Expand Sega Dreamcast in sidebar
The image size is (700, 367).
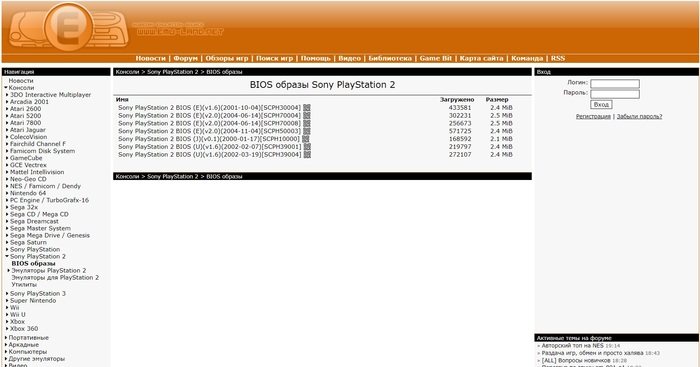coord(7,221)
